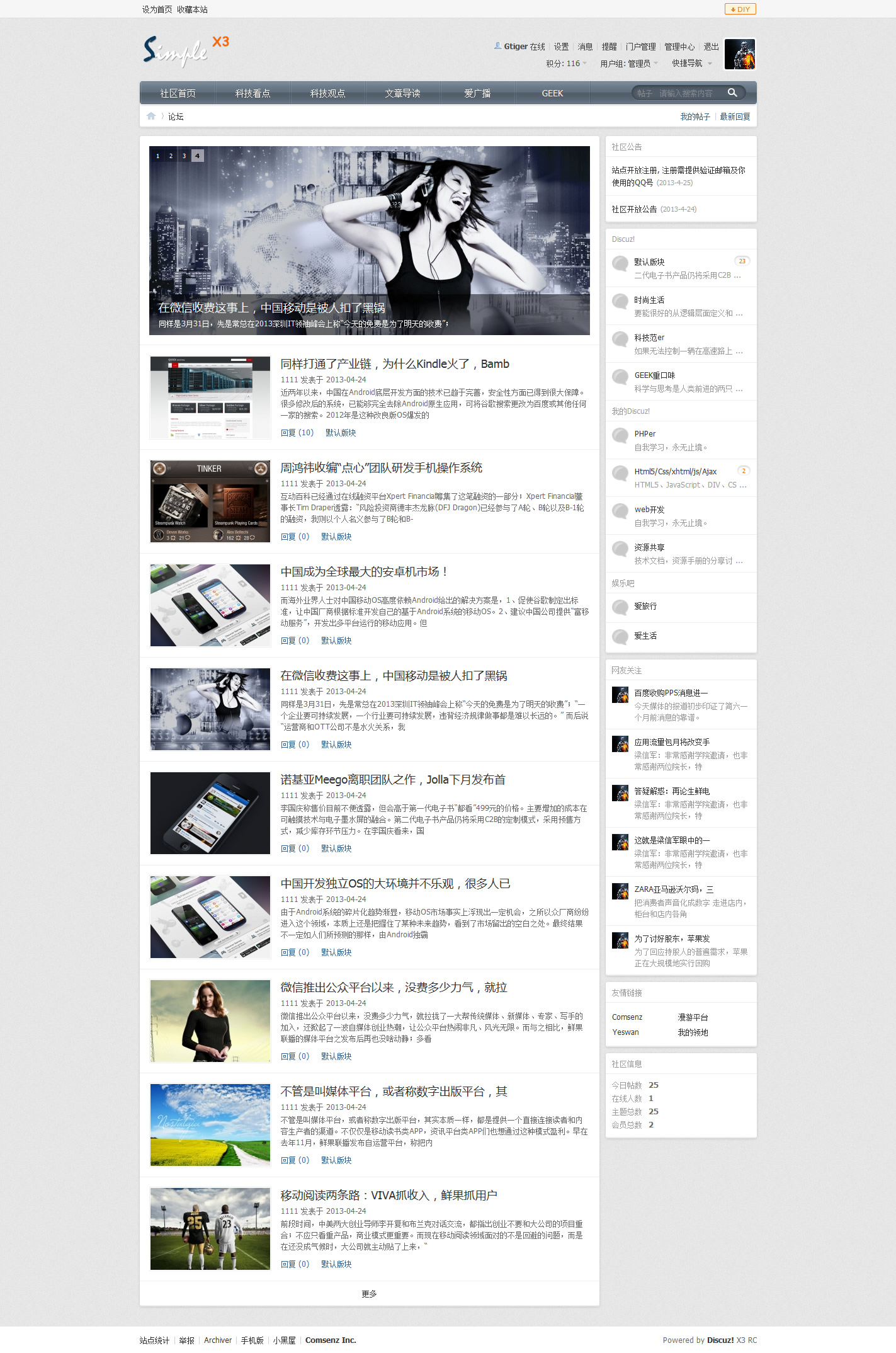Image resolution: width=896 pixels, height=1353 pixels.
Task: Open slideshow headline 在微信收费这事上
Action: [x=271, y=307]
